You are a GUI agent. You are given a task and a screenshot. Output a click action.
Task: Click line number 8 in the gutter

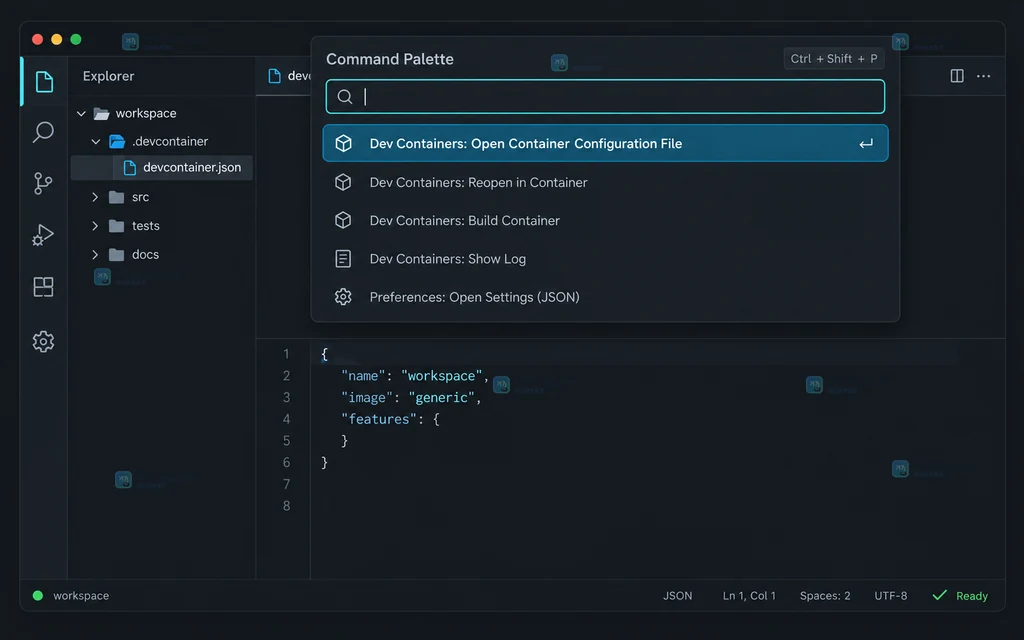click(286, 505)
